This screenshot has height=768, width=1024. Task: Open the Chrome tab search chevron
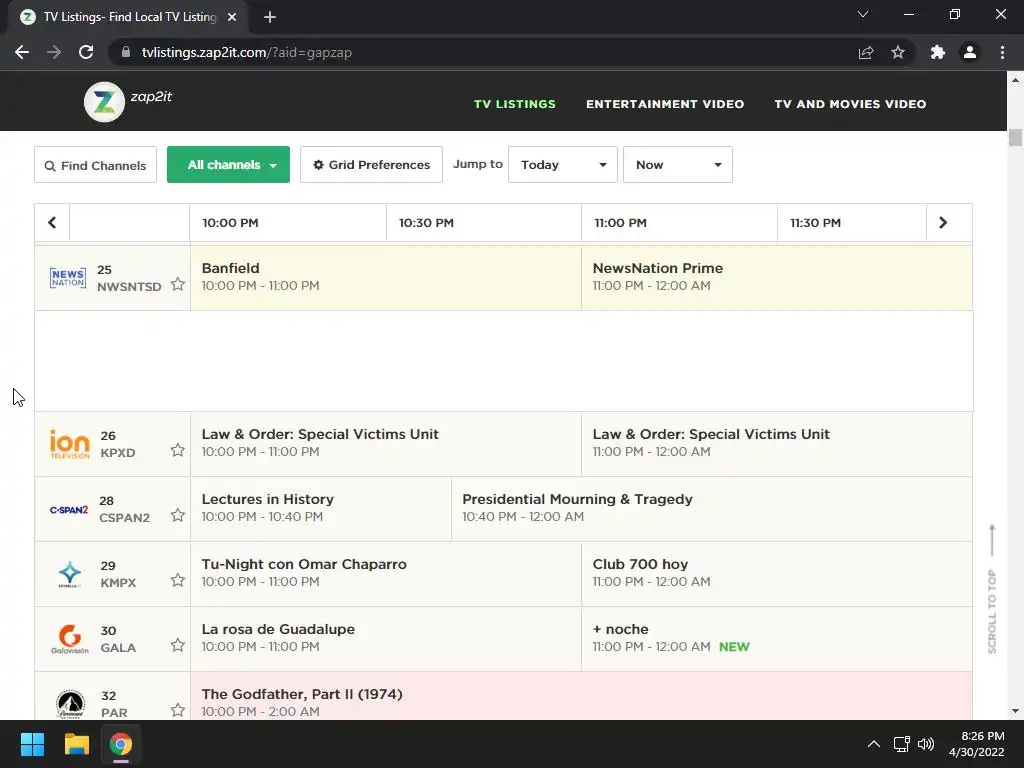(x=863, y=14)
